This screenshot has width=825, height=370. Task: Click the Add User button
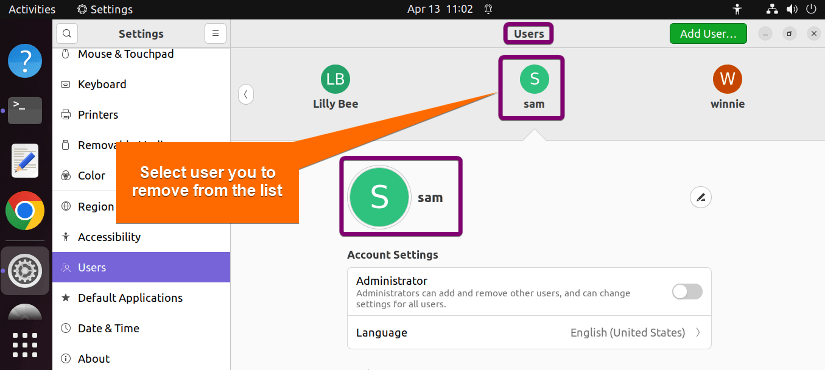pyautogui.click(x=708, y=34)
